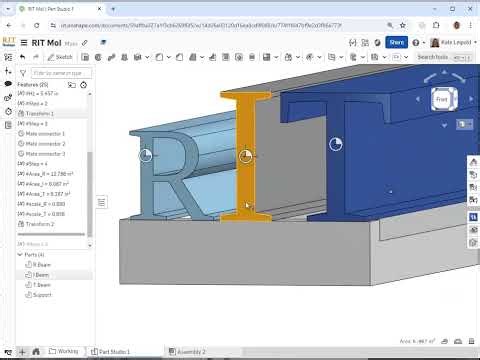Open the custom tables panel icon
480x360 pixels.
[8, 125]
